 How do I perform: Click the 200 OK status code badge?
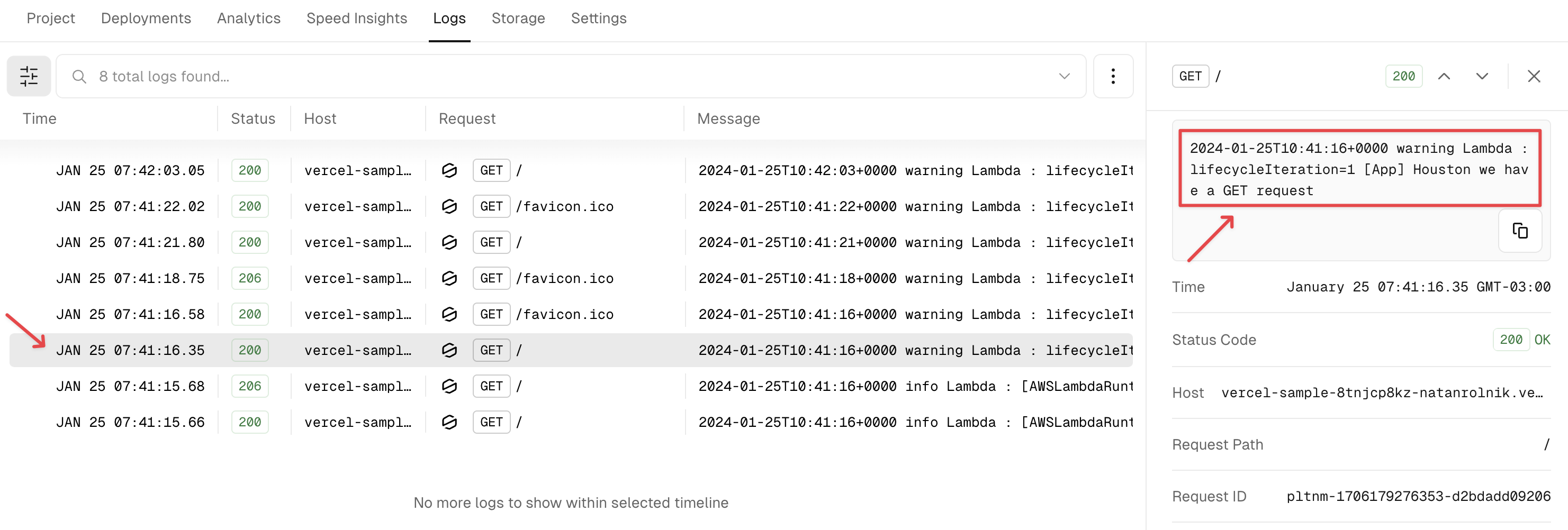coord(1512,340)
